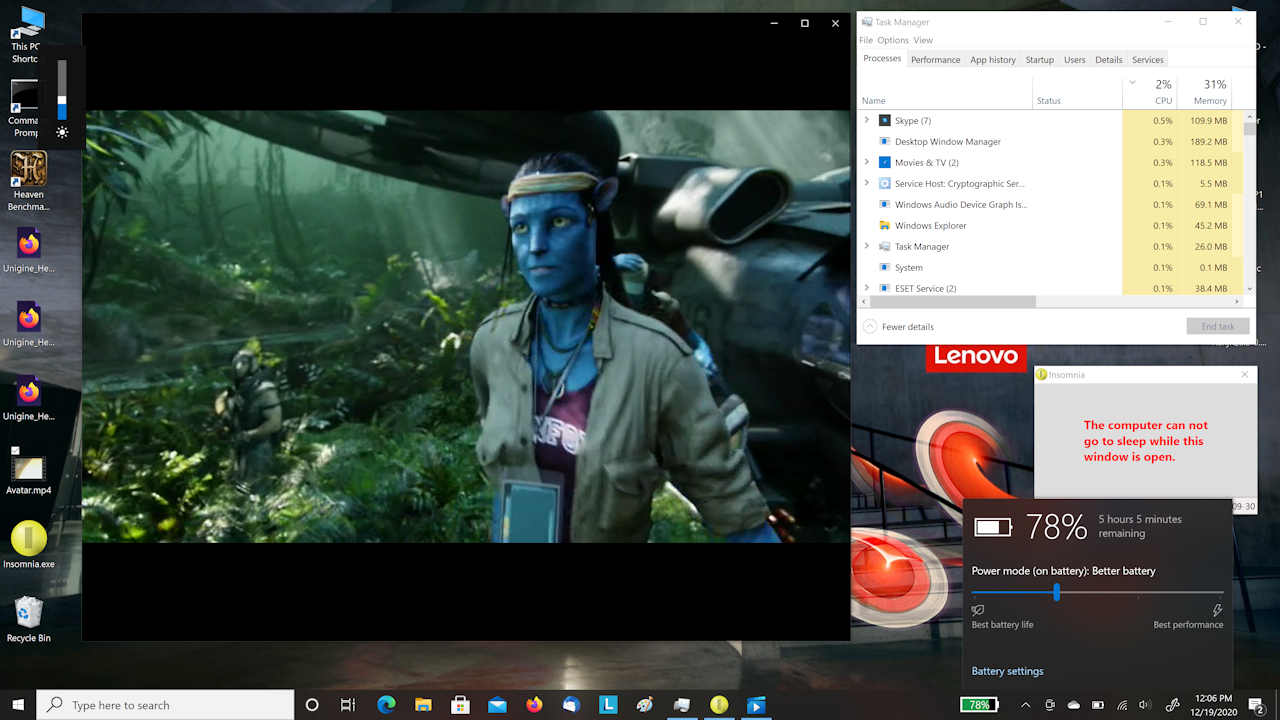The width and height of the screenshot is (1280, 720).
Task: Expand the ESET Service (2) process group
Action: 867,288
